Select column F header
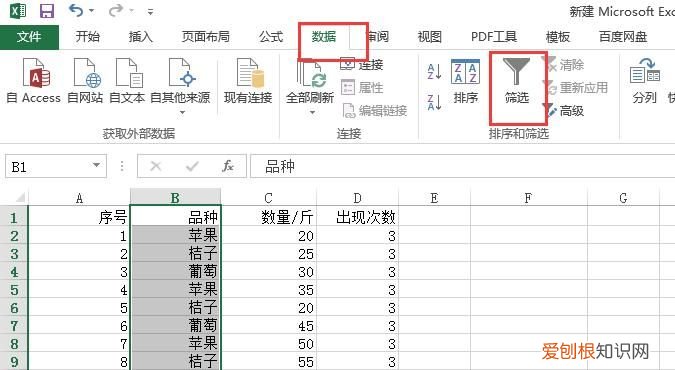 click(x=529, y=198)
